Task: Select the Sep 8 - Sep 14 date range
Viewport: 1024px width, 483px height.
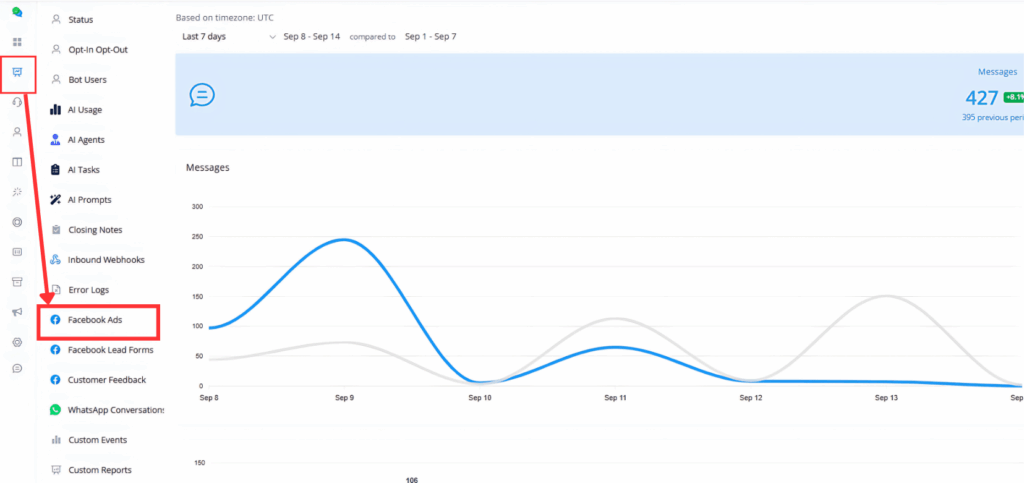Action: 312,36
